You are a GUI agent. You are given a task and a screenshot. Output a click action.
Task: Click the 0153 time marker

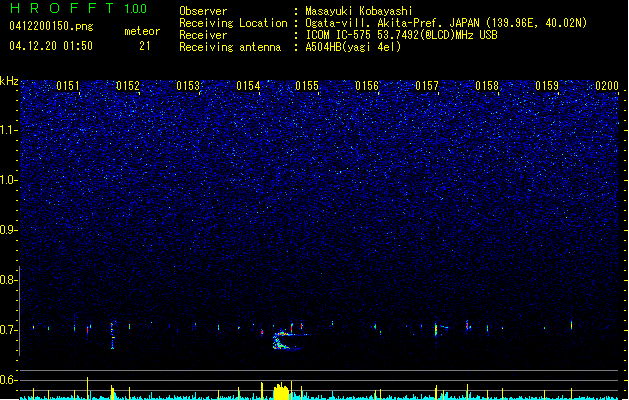coord(188,86)
